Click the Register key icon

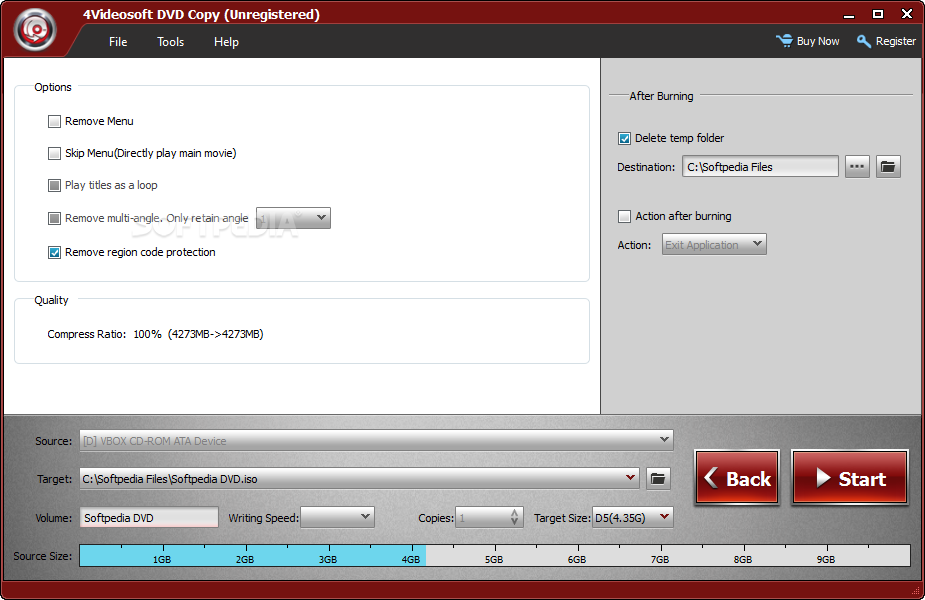[x=864, y=41]
